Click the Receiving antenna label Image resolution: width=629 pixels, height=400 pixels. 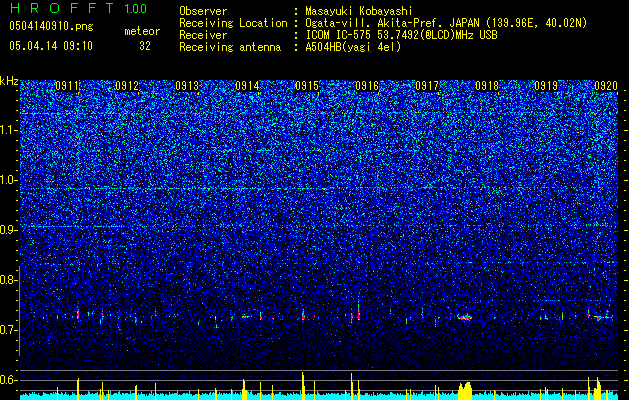point(230,47)
